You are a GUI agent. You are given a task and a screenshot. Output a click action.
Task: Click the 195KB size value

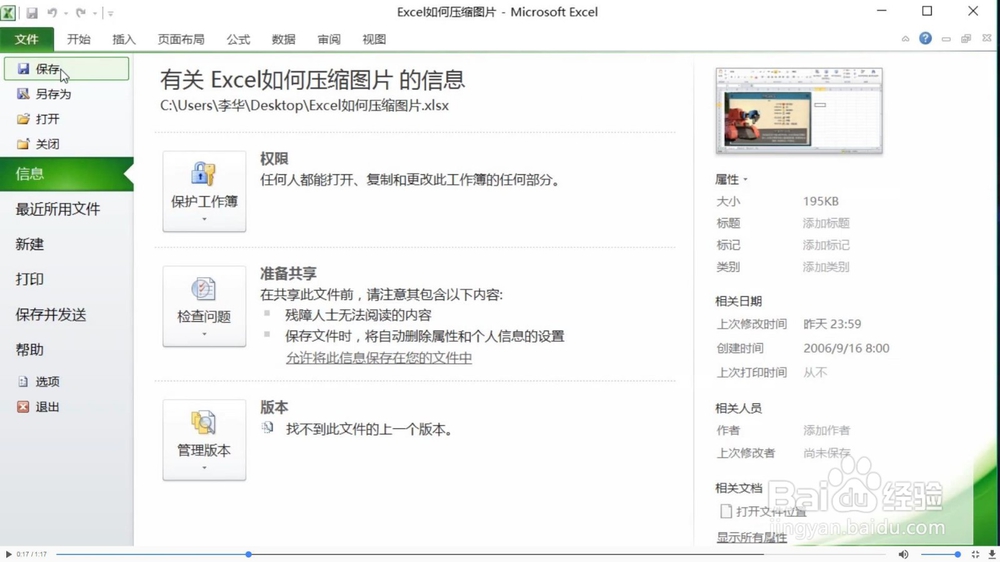pyautogui.click(x=821, y=202)
